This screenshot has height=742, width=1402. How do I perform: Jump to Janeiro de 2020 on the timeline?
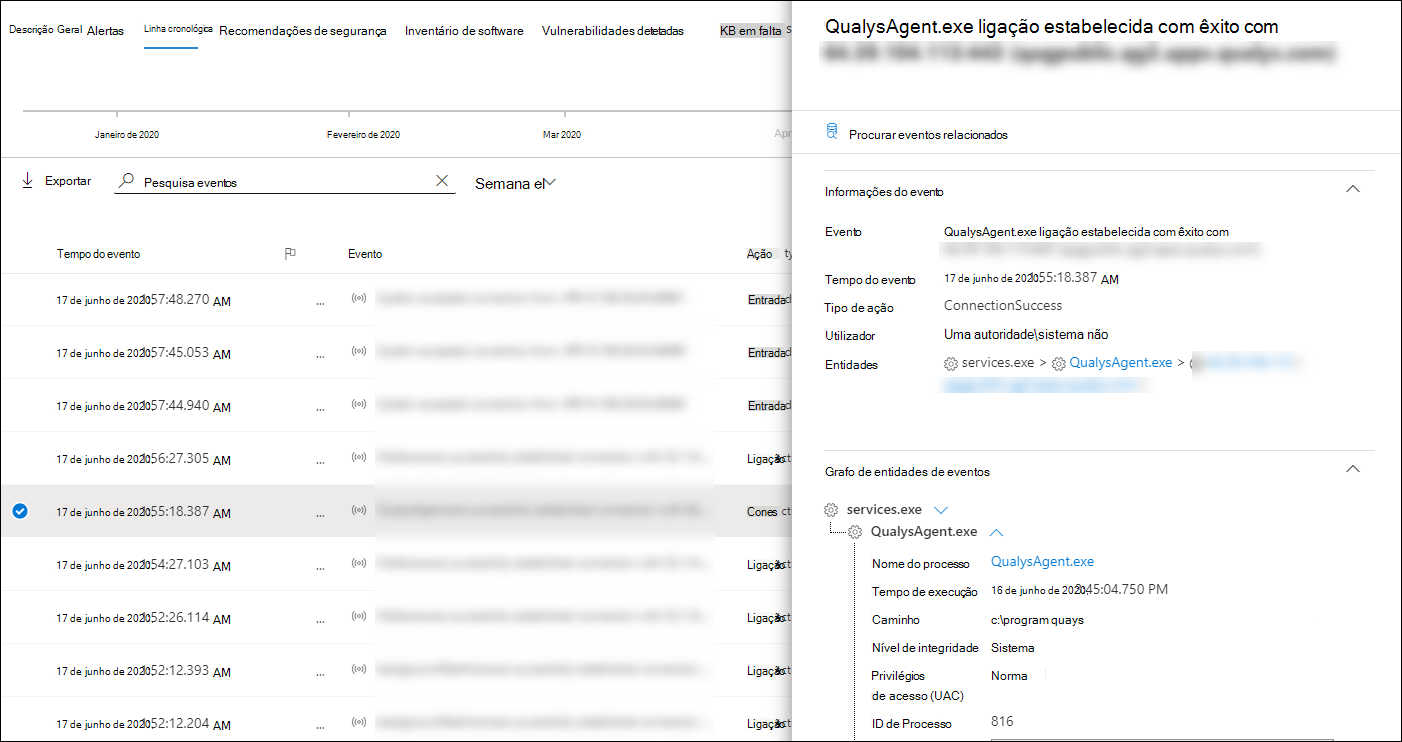pos(127,134)
